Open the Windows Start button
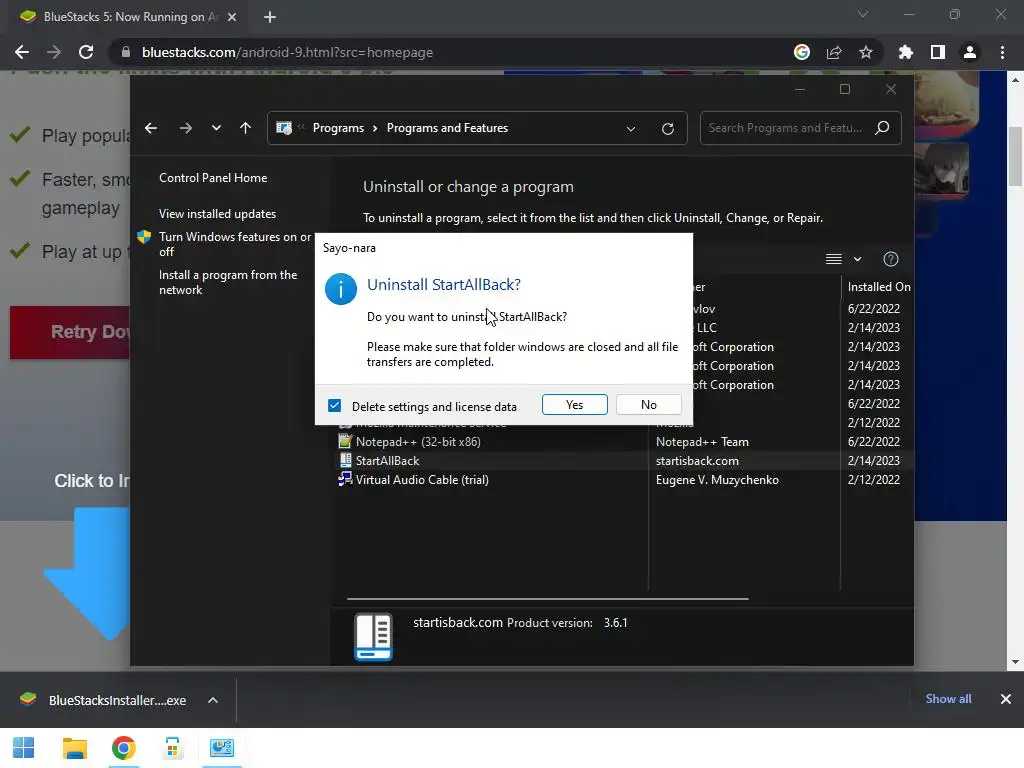 24,748
